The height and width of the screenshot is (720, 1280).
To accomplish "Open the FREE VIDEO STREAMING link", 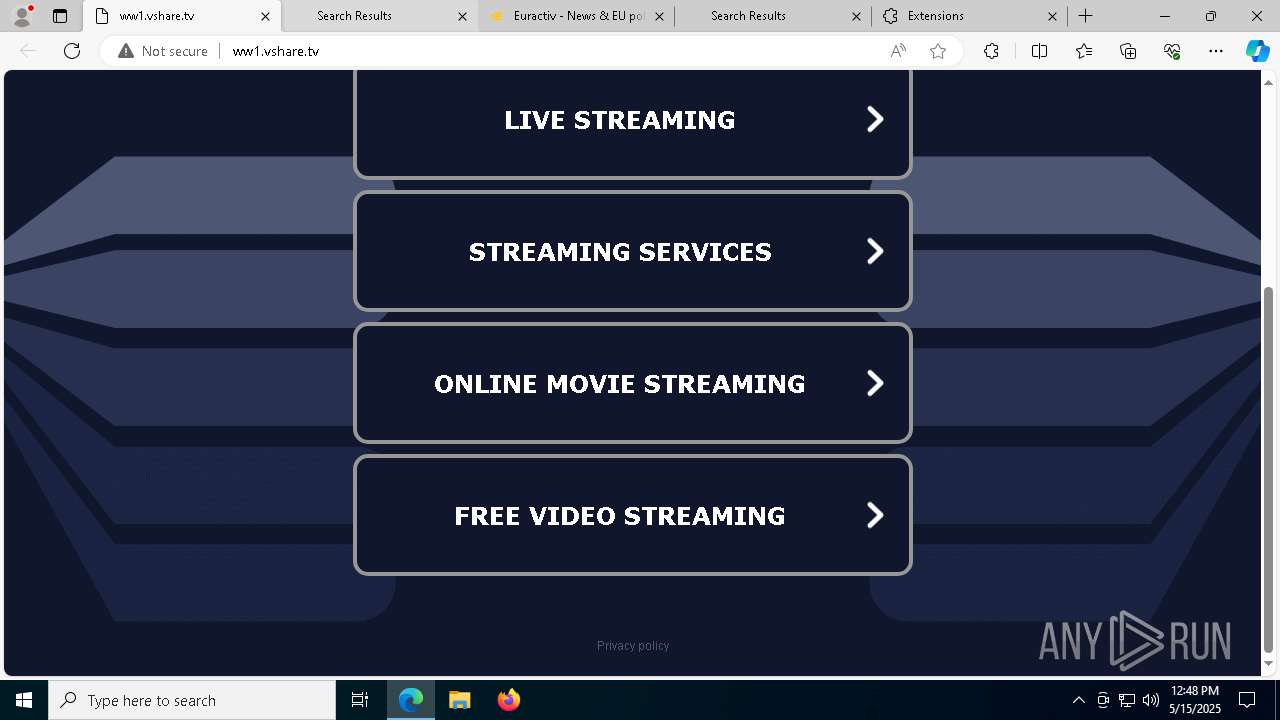I will click(x=633, y=515).
